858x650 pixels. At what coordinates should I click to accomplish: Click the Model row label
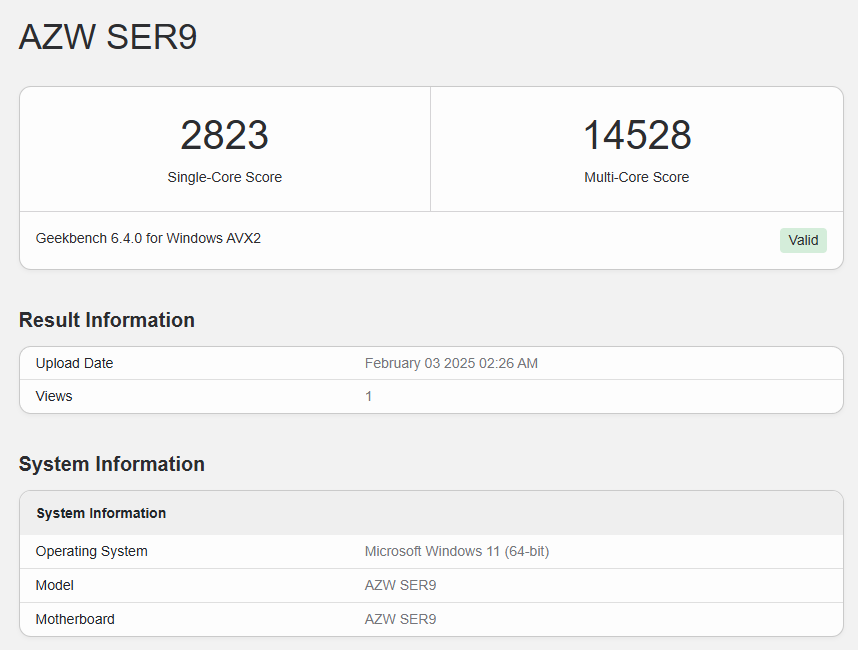coord(55,585)
